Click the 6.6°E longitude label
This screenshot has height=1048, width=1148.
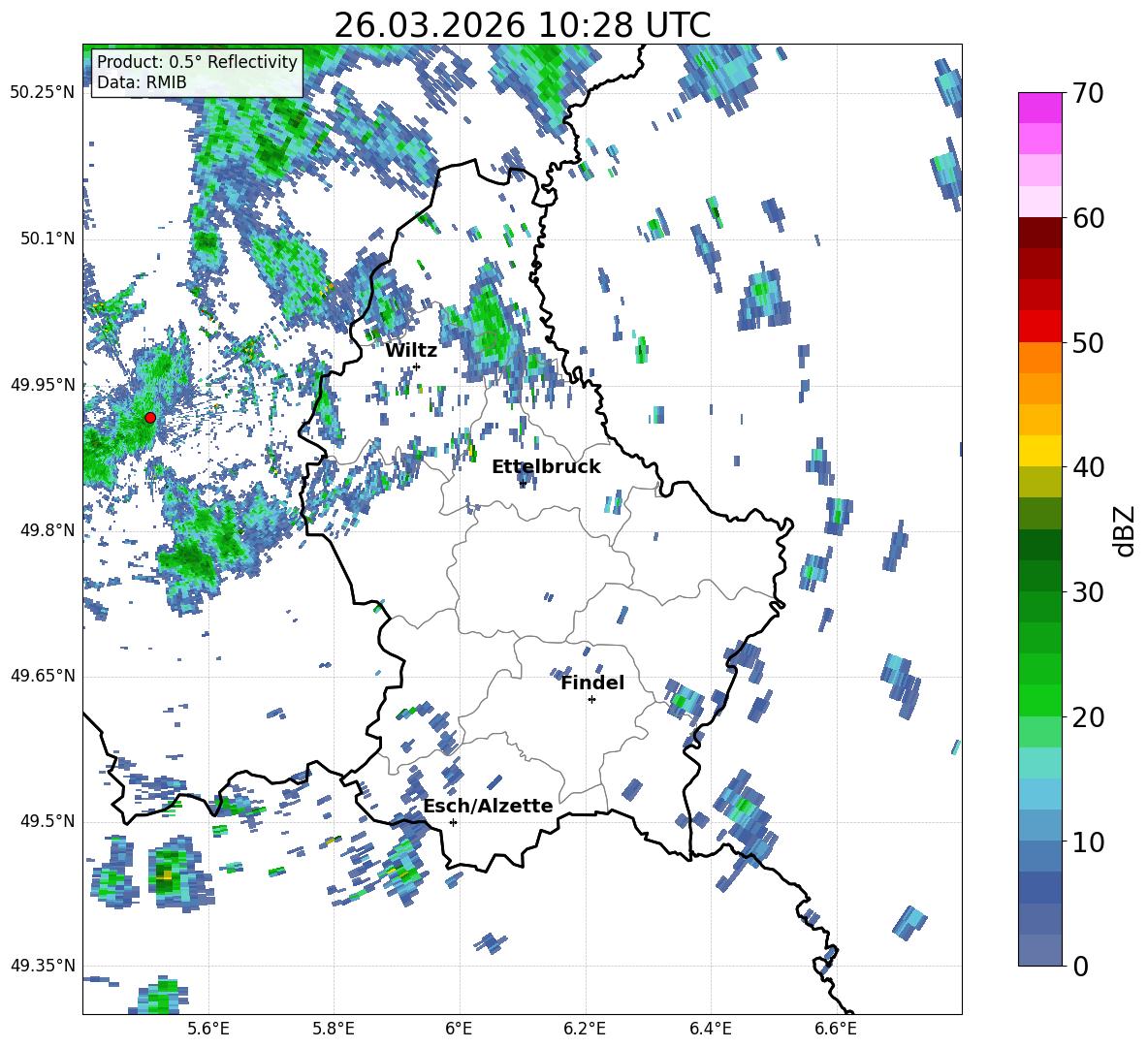click(x=836, y=1029)
